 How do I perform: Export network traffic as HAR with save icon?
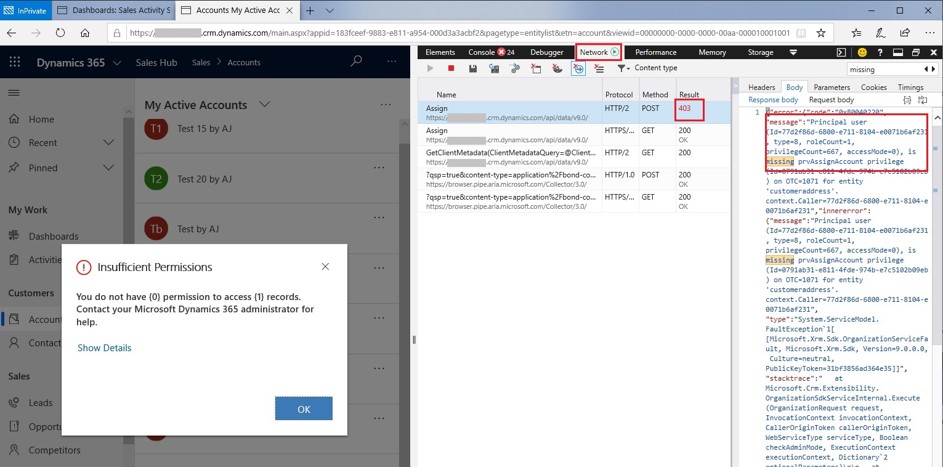(x=473, y=69)
